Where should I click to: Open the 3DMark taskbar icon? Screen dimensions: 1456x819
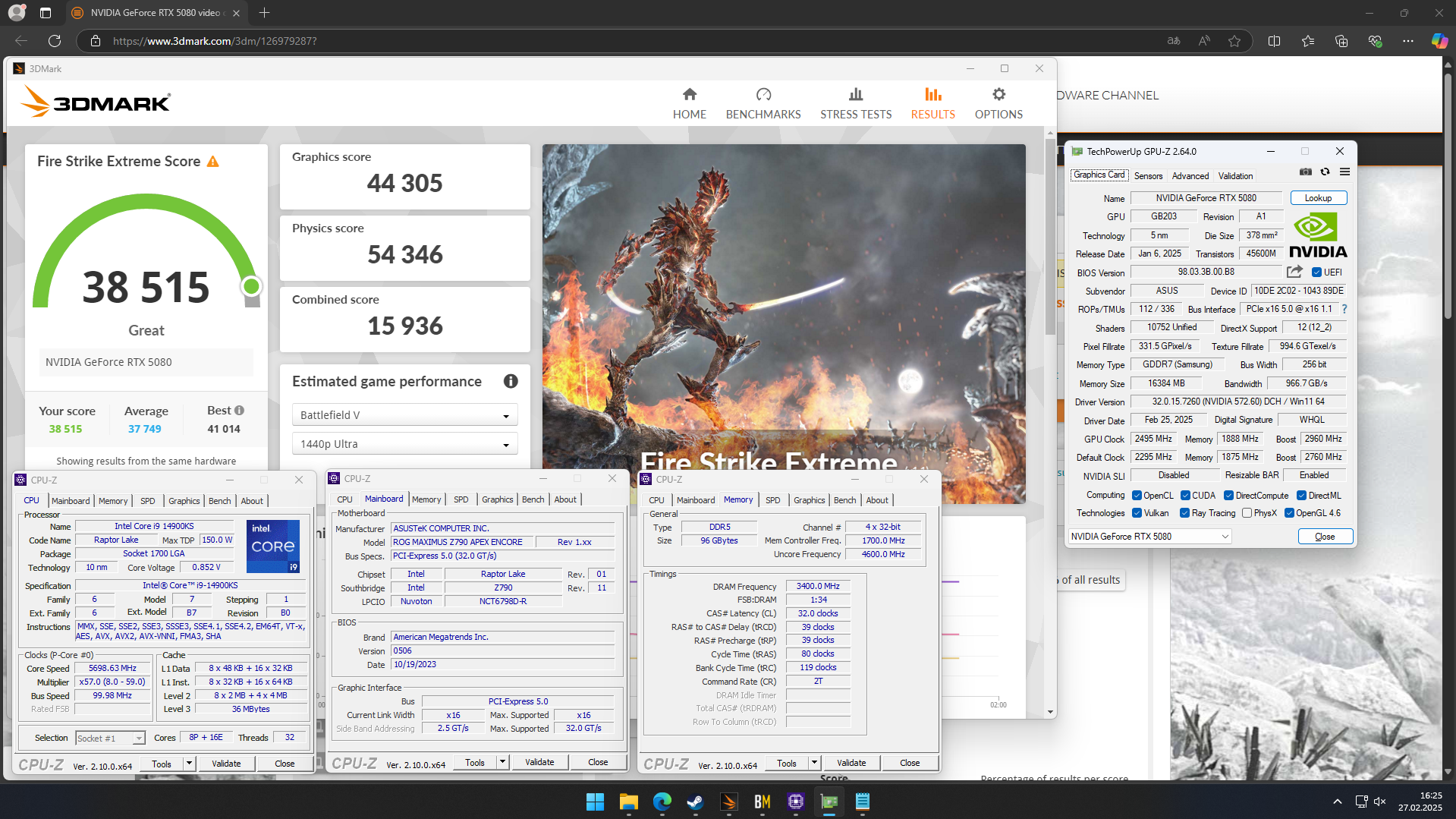pos(728,802)
